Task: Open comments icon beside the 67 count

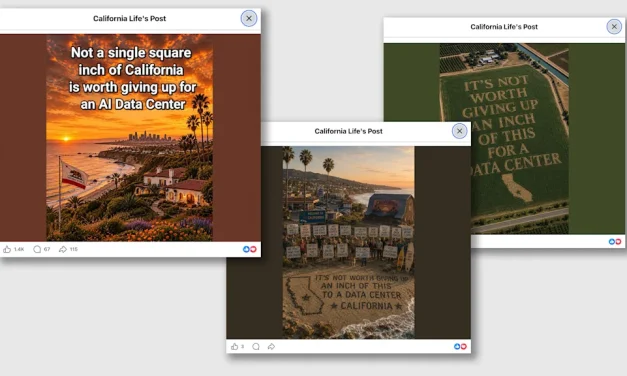Action: tap(37, 249)
